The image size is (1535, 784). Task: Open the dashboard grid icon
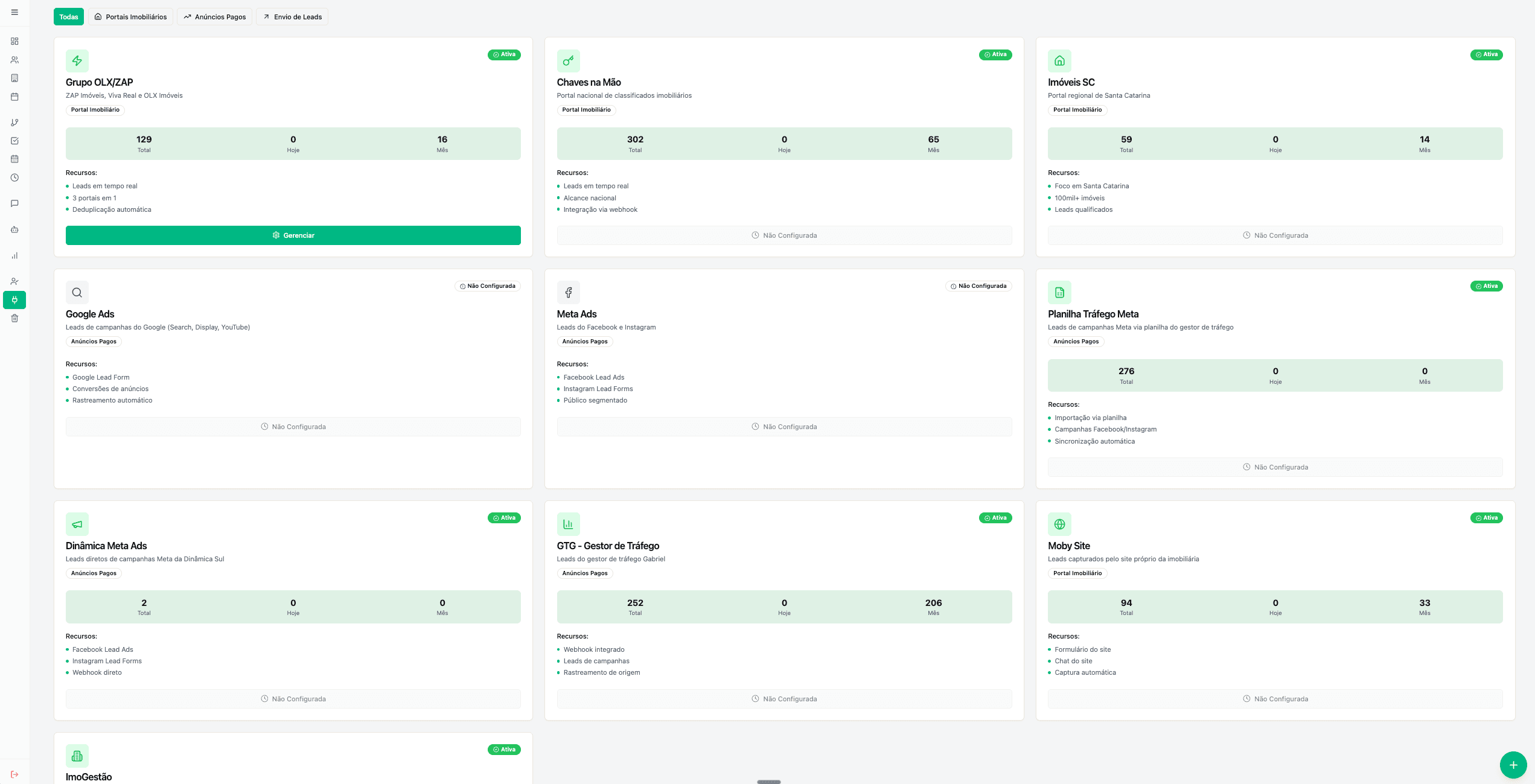point(14,41)
